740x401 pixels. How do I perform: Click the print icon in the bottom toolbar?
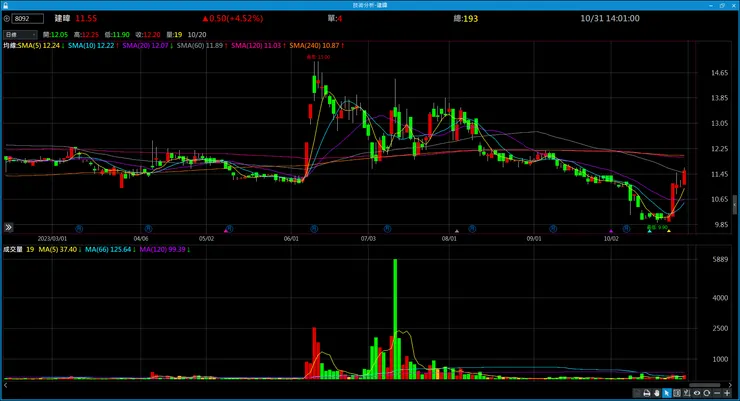[647, 393]
